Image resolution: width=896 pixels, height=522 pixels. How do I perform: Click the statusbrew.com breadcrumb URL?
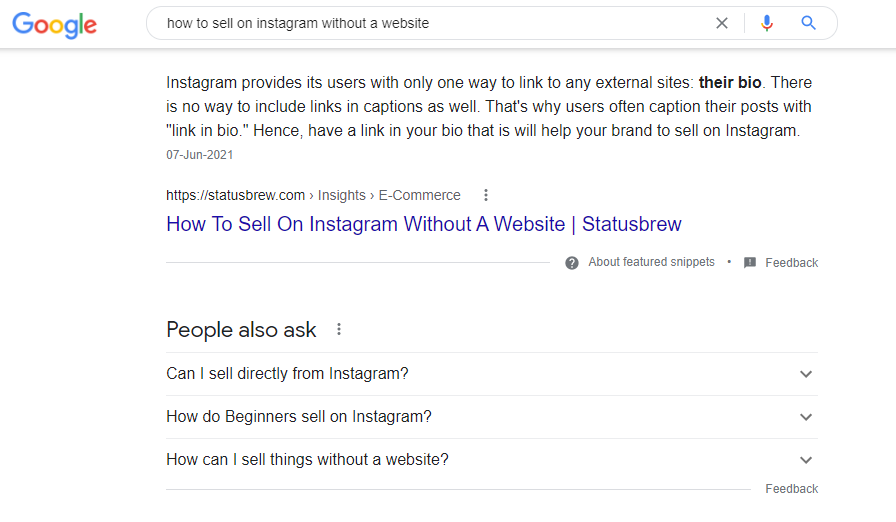(x=313, y=195)
